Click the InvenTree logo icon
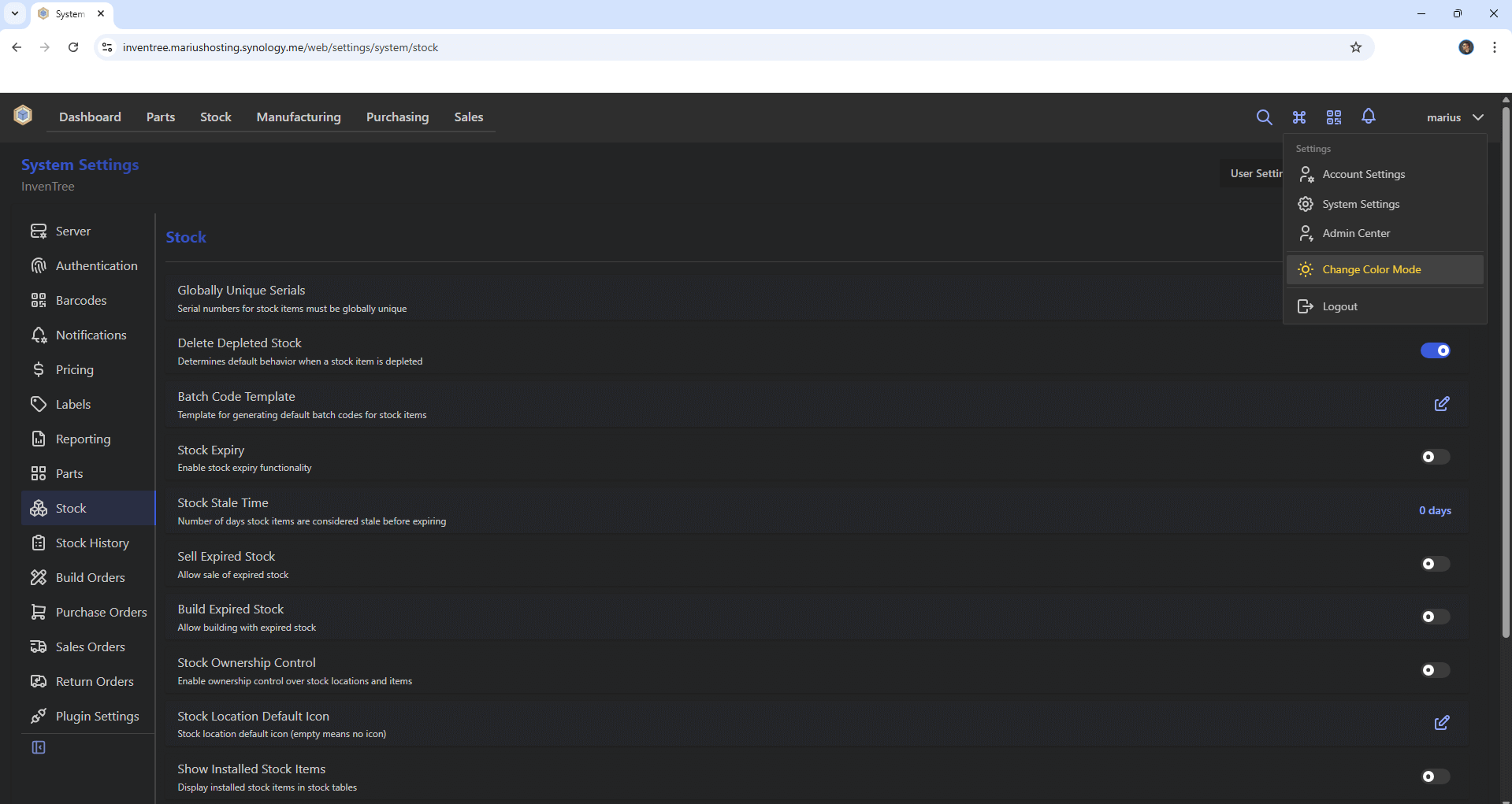1512x804 pixels. (x=23, y=116)
